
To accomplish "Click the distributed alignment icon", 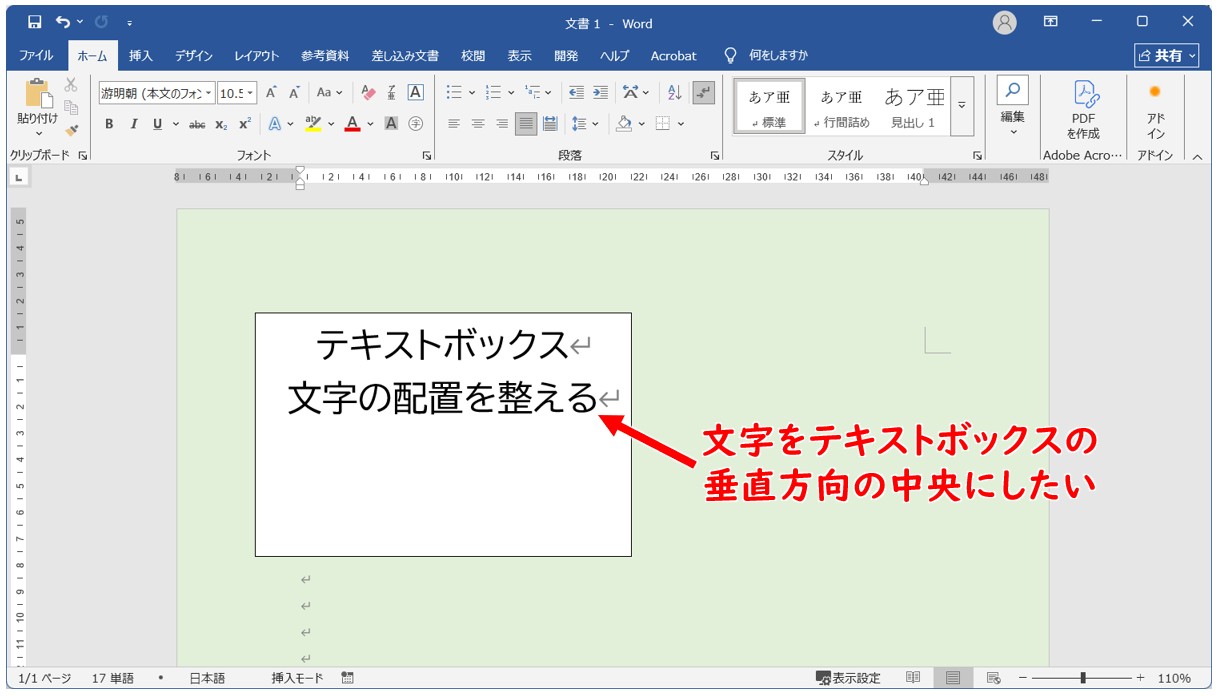I will click(550, 124).
